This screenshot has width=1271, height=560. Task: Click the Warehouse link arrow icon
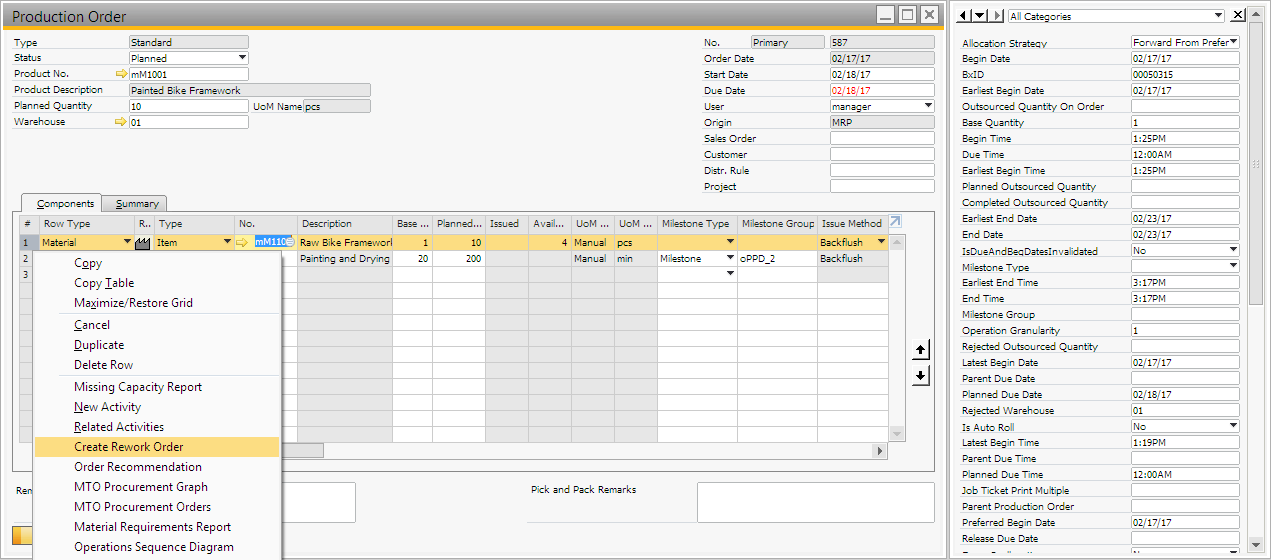point(122,122)
